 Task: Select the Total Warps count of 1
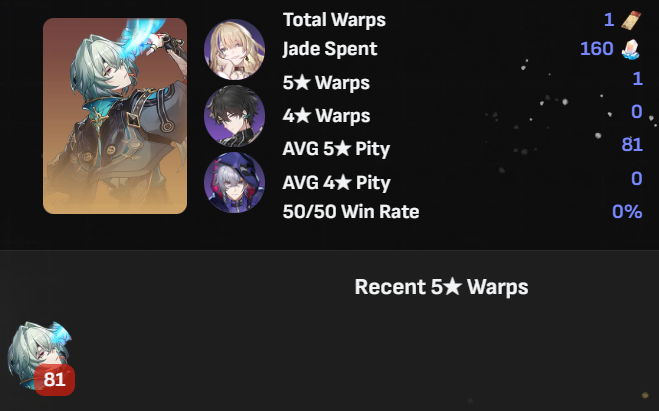609,20
